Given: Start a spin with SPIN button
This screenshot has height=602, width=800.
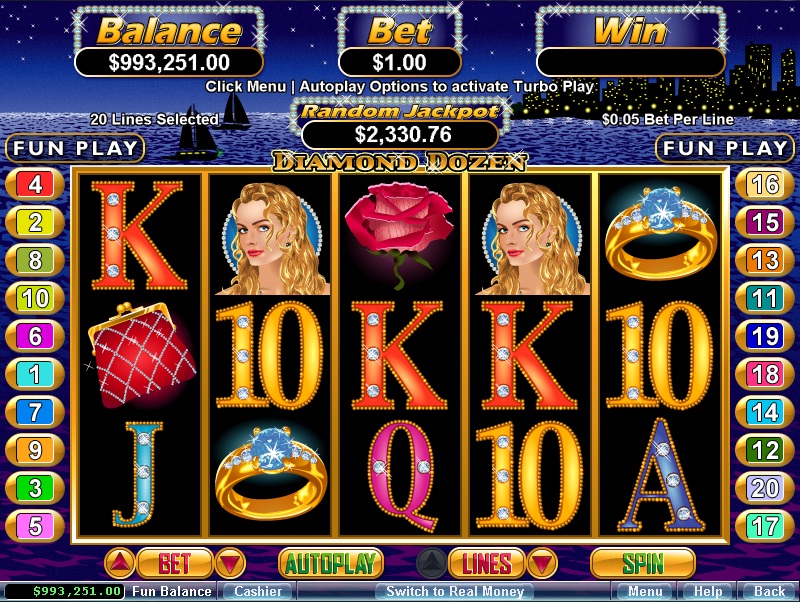Looking at the screenshot, I should click(643, 563).
